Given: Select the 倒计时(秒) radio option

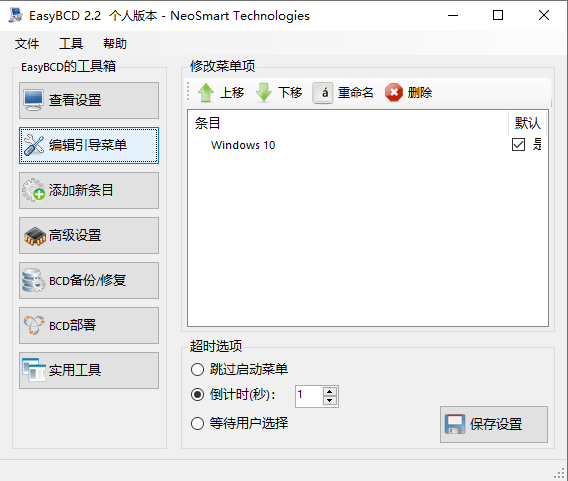Looking at the screenshot, I should [197, 394].
